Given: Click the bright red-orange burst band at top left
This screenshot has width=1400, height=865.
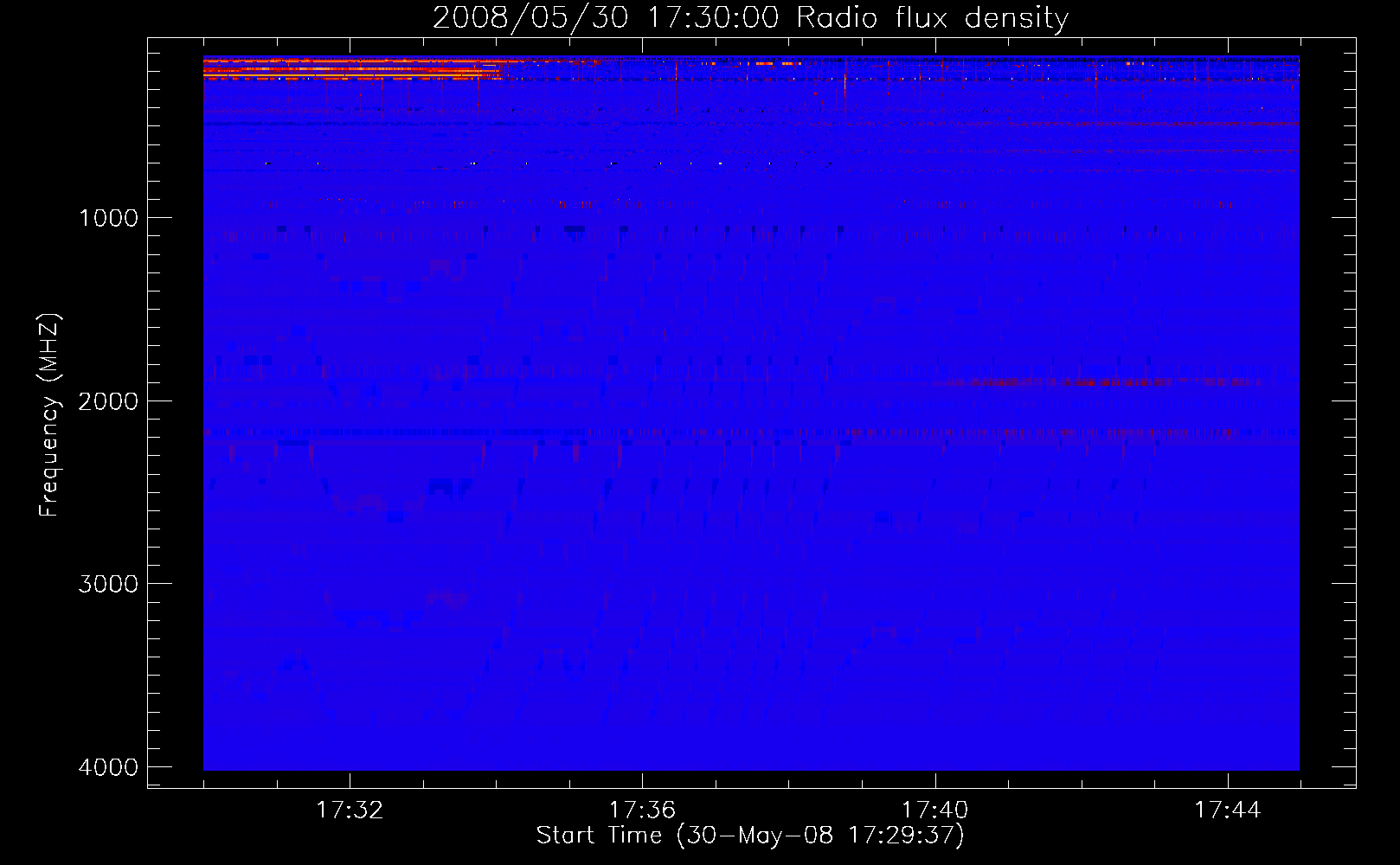Looking at the screenshot, I should [x=352, y=69].
